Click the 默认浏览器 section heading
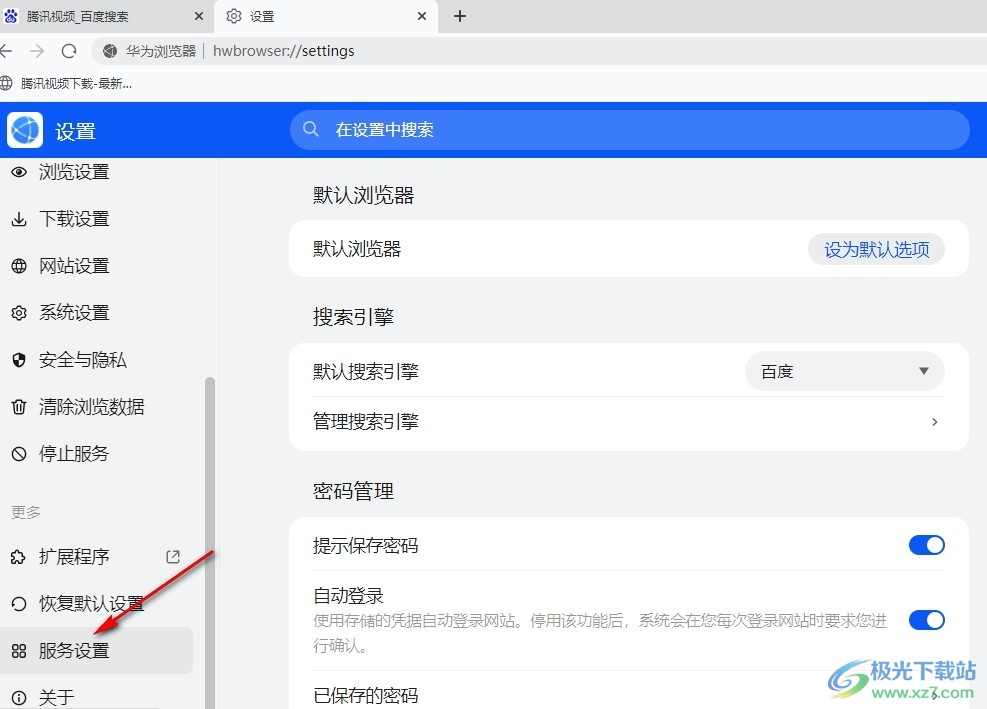Image resolution: width=987 pixels, height=709 pixels. coord(363,196)
